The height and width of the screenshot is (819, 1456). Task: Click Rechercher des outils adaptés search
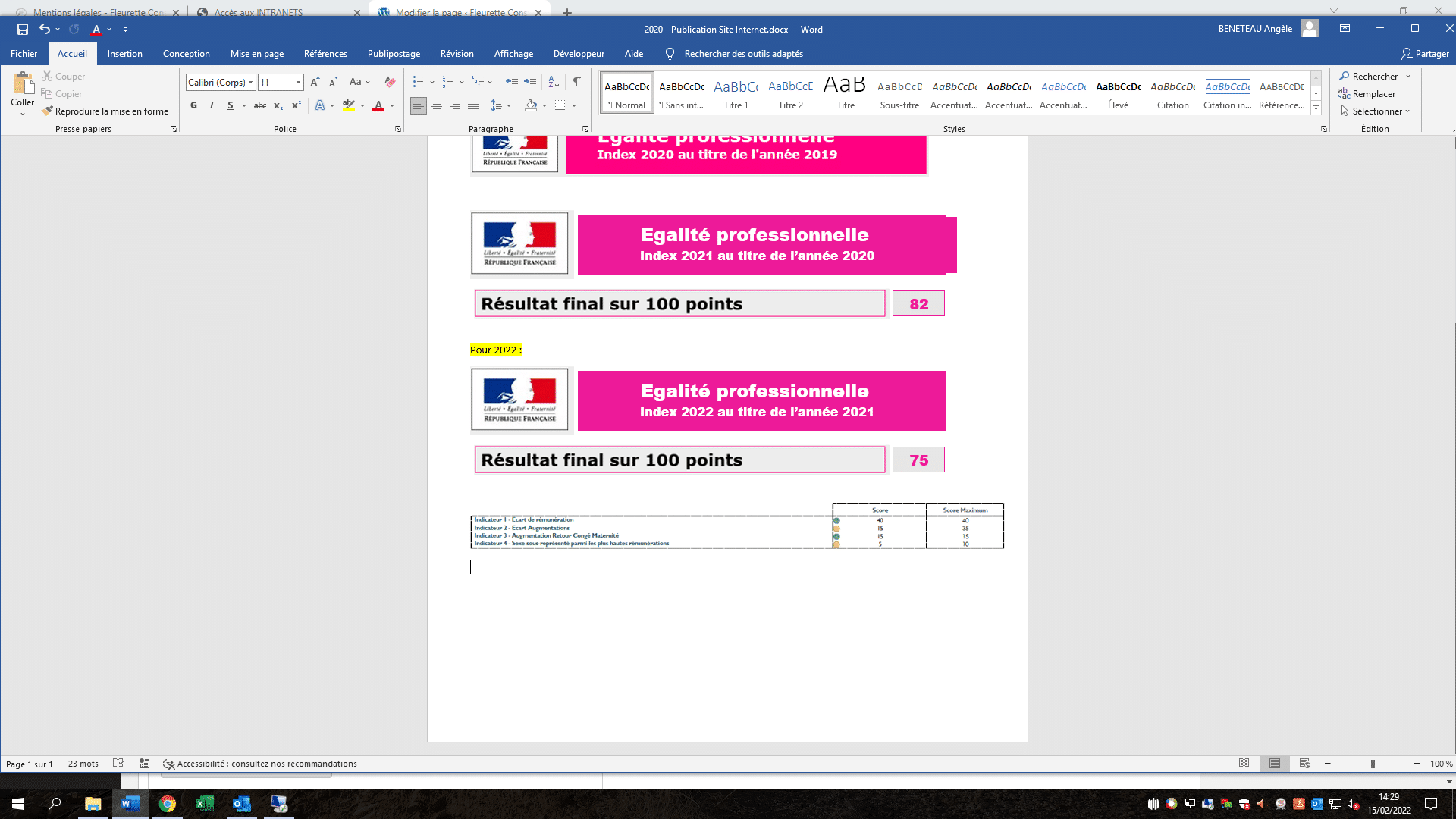click(x=743, y=53)
